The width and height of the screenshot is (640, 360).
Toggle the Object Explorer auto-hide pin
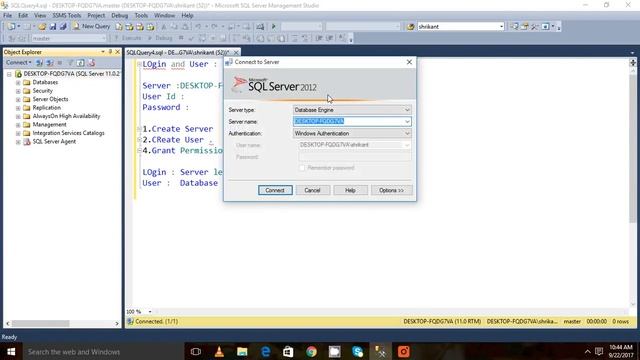pos(110,52)
